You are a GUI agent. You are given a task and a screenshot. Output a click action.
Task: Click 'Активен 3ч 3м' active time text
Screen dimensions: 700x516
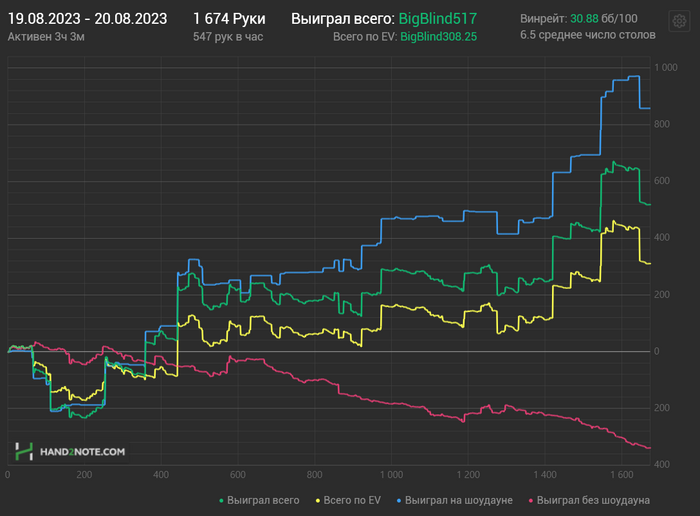tap(46, 37)
